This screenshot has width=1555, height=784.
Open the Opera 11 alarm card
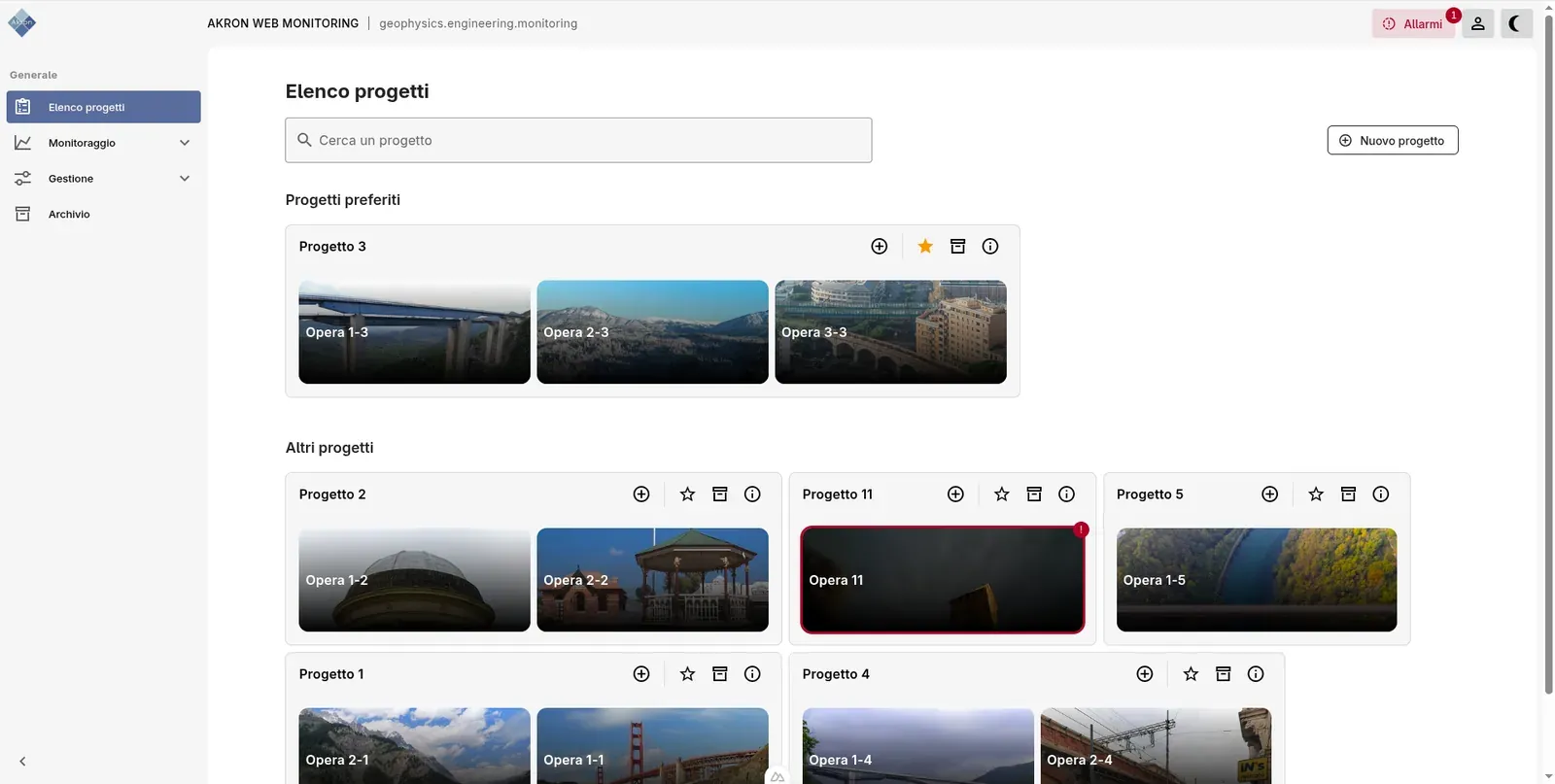pyautogui.click(x=943, y=580)
